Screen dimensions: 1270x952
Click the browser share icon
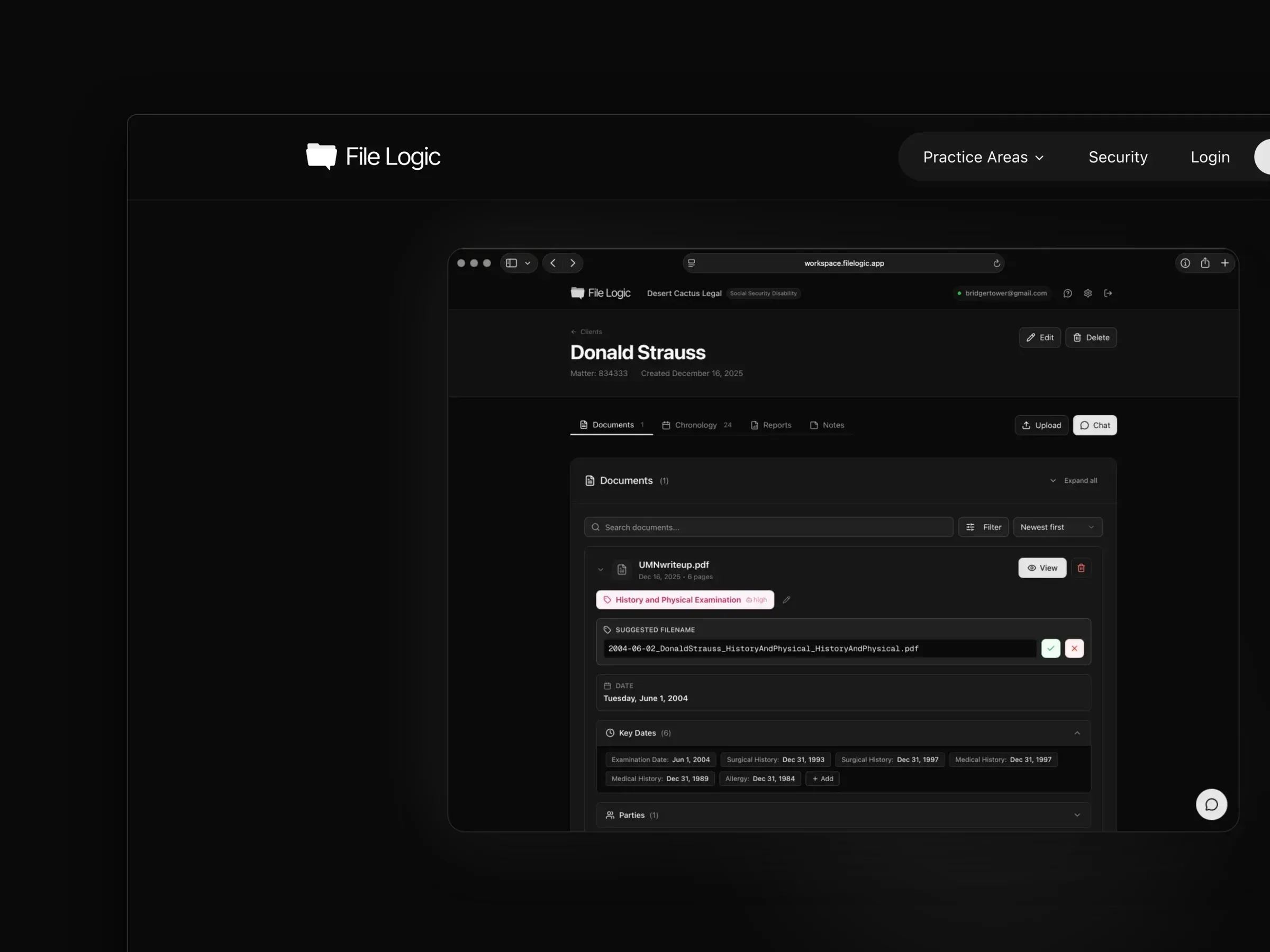[1204, 263]
